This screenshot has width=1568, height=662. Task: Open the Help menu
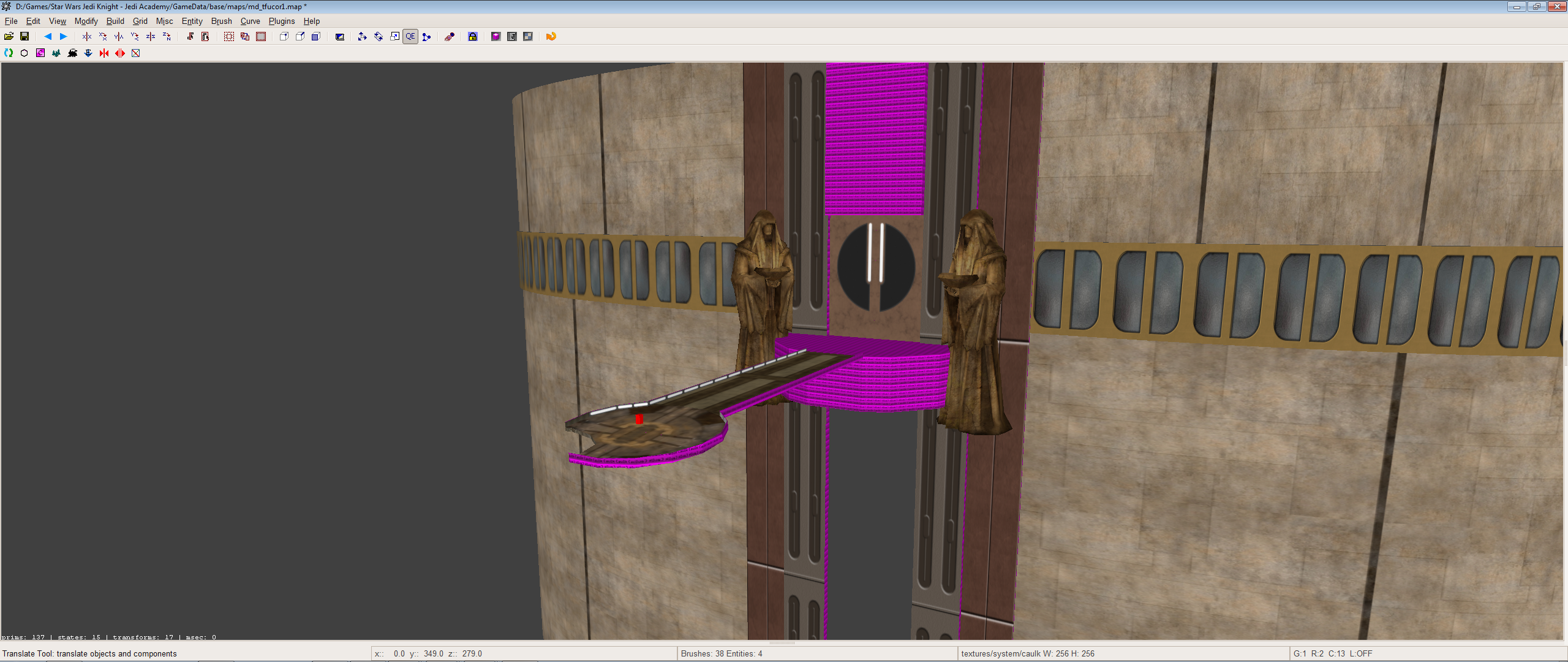312,21
